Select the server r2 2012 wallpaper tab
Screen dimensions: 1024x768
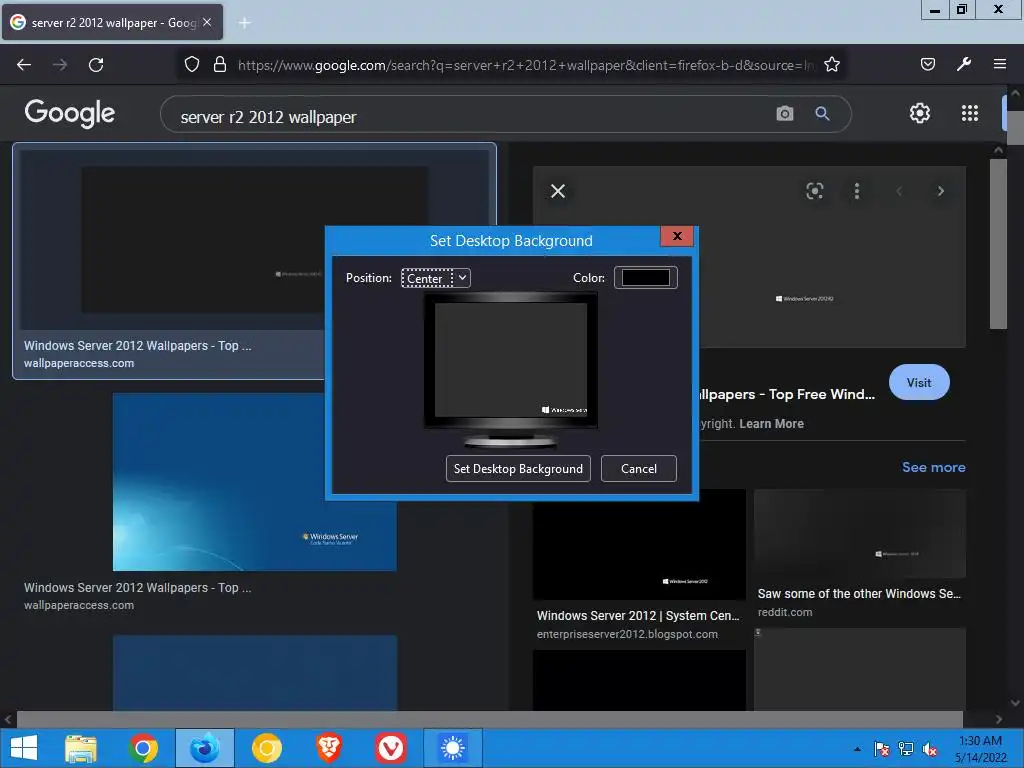click(112, 22)
